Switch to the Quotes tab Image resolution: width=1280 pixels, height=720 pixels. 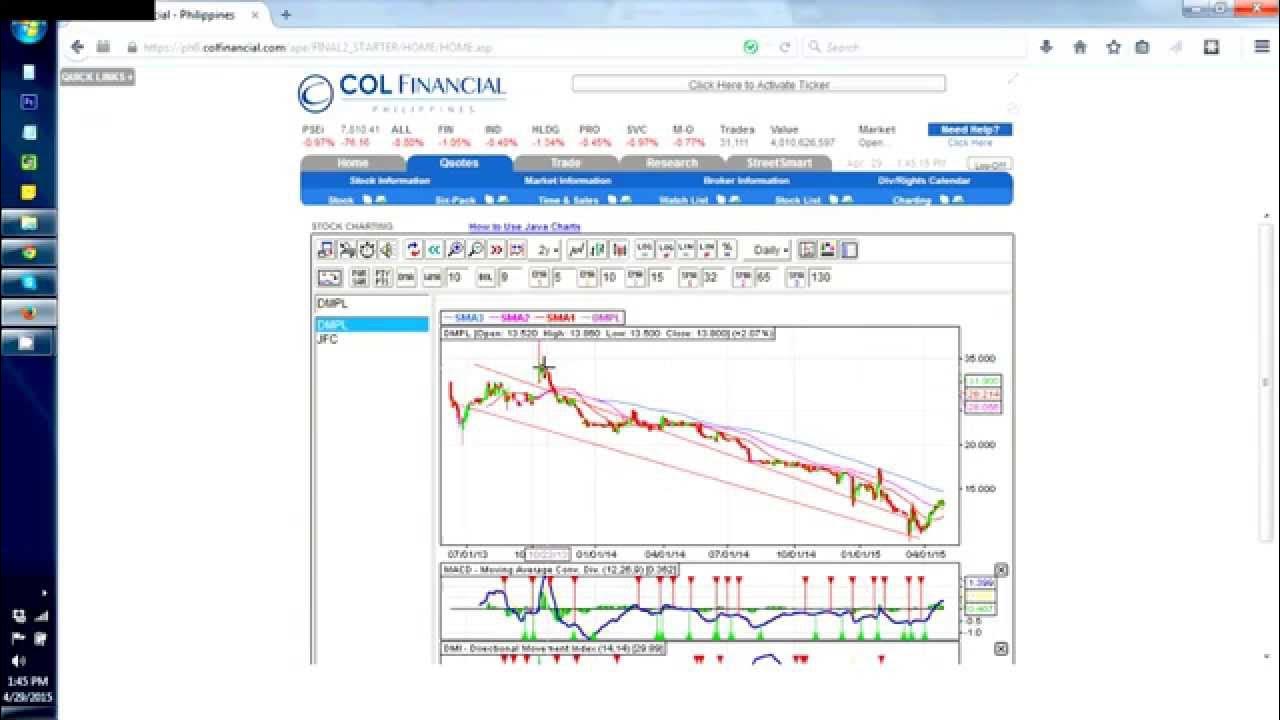tap(459, 163)
